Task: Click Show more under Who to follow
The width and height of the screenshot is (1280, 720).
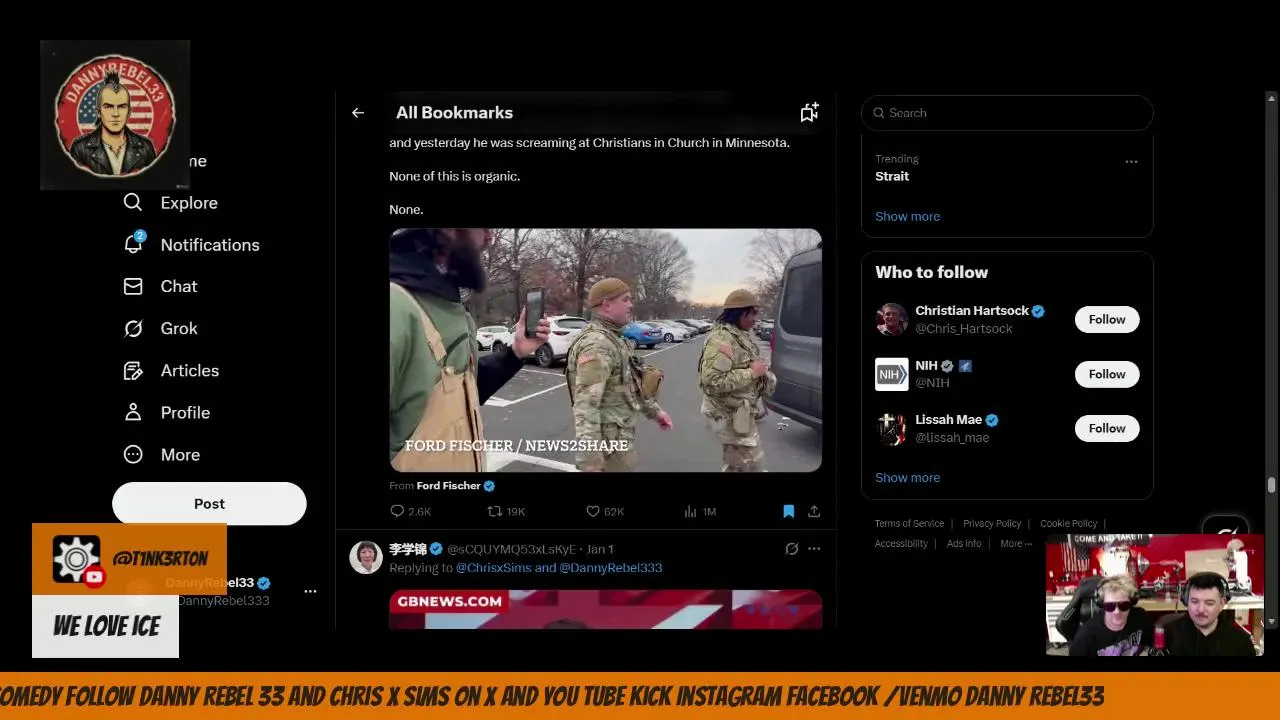Action: 907,477
